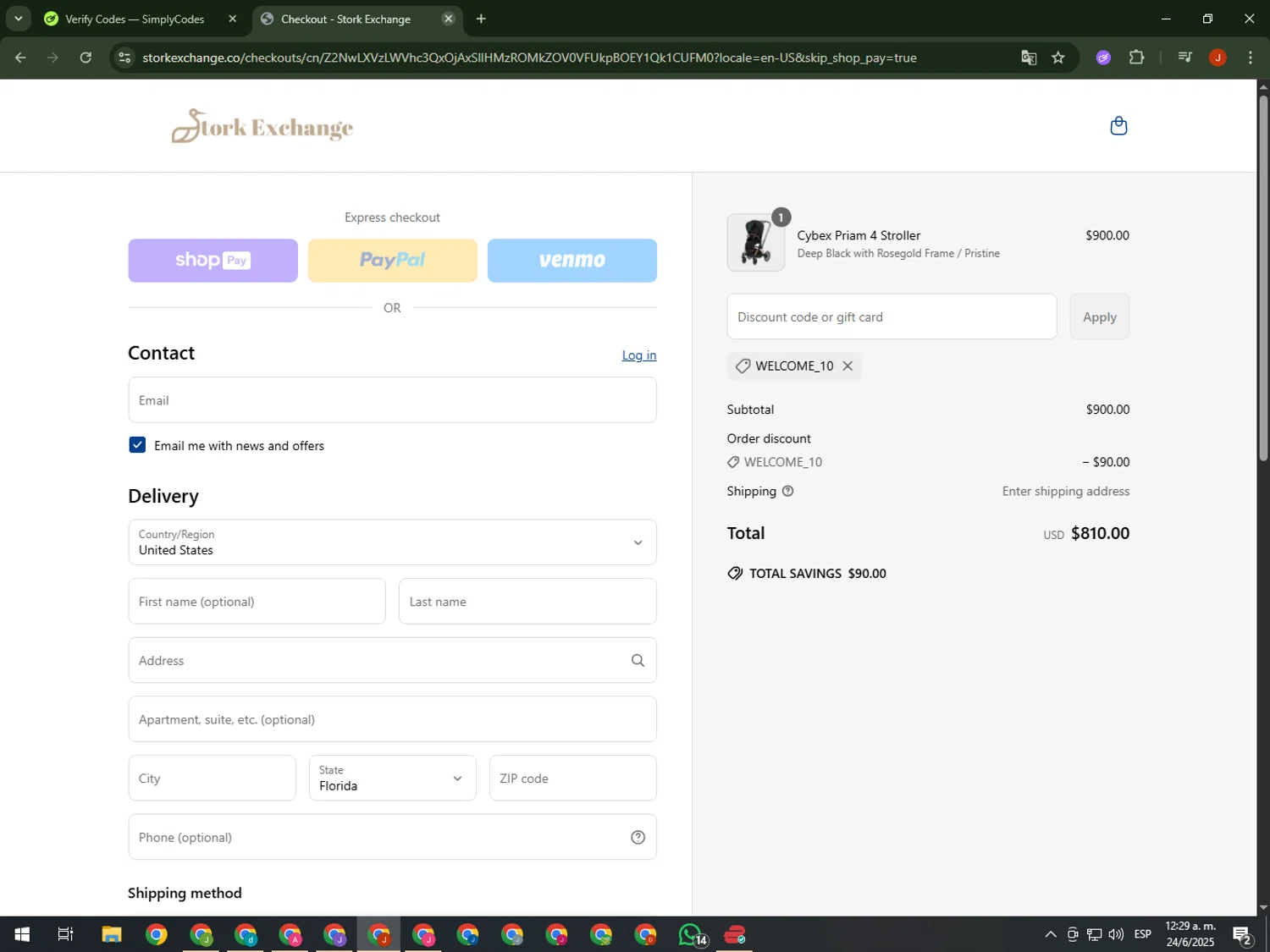The width and height of the screenshot is (1270, 952).
Task: Click the browser address bar URL
Action: pyautogui.click(x=529, y=58)
